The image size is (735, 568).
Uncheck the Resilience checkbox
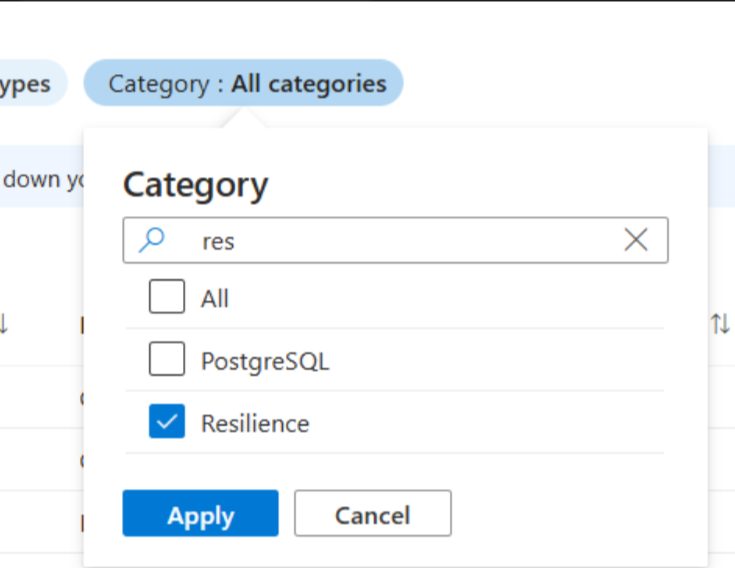167,421
